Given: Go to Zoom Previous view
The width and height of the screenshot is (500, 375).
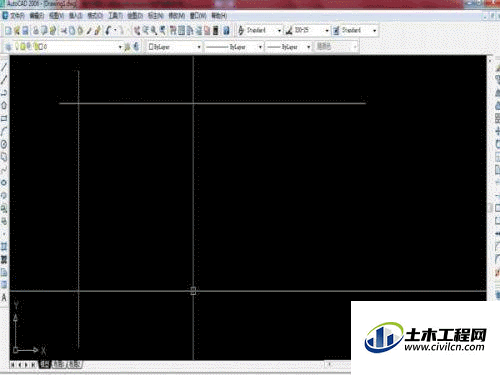Looking at the screenshot, I should 163,31.
